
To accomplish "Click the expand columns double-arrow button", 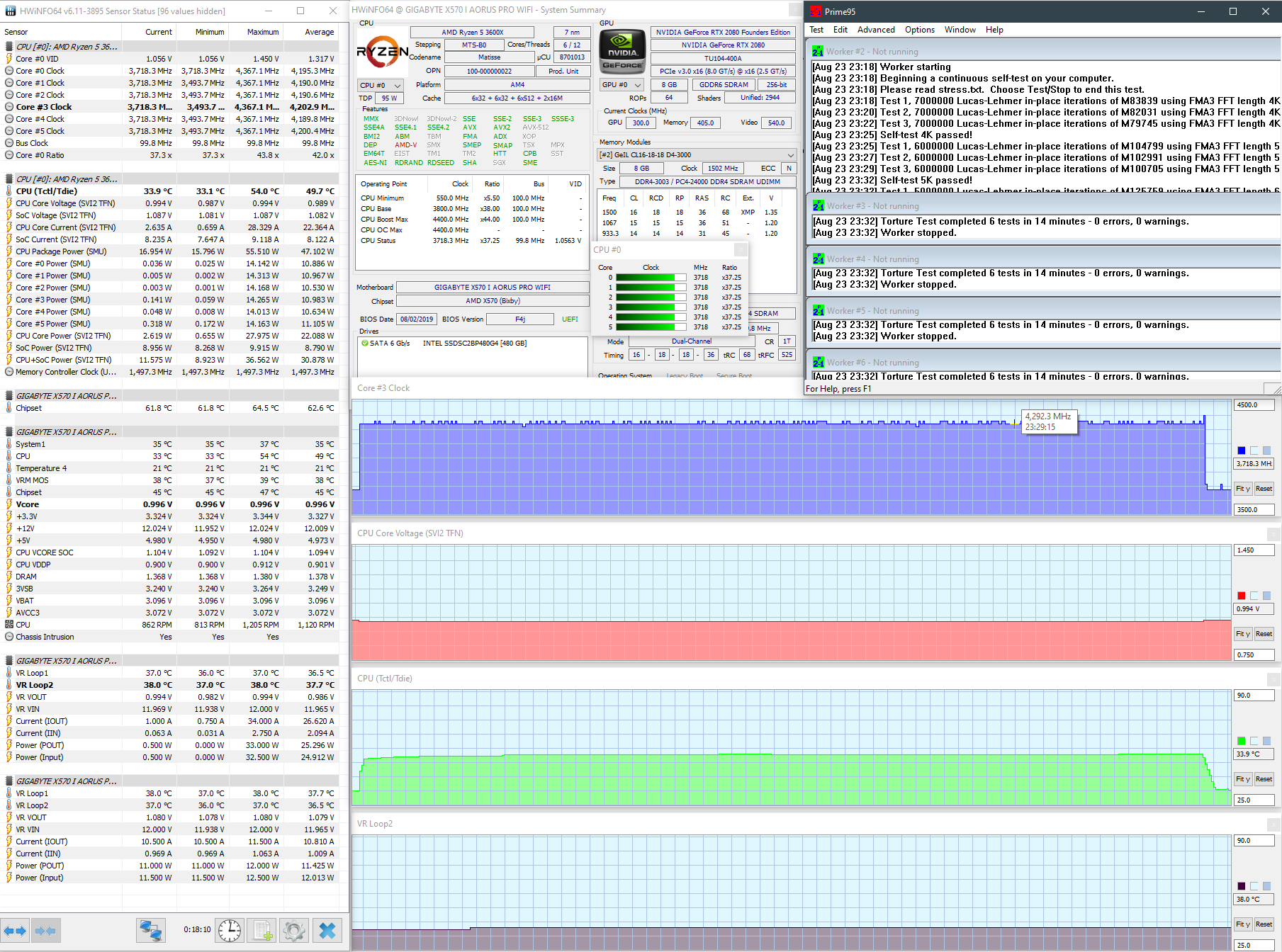I will [15, 930].
